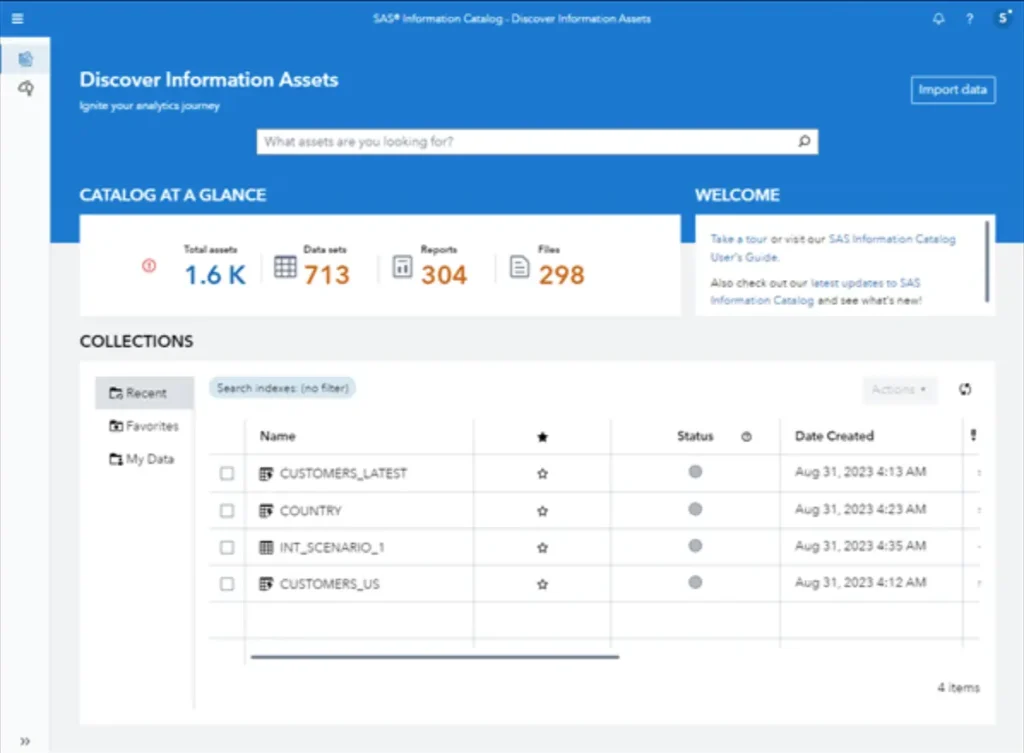Open the latest updates to SAS link

pyautogui.click(x=816, y=291)
